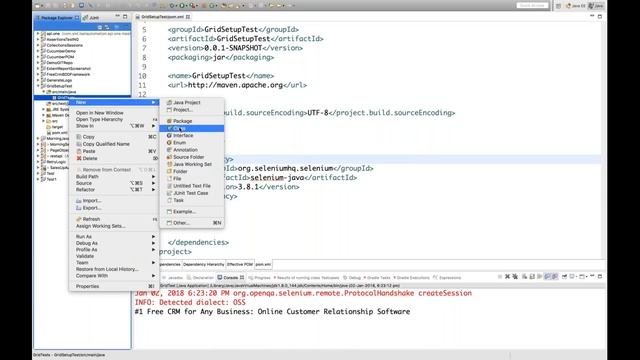The image size is (640, 360).
Task: Choose Annotation from New submenu
Action: (191, 150)
